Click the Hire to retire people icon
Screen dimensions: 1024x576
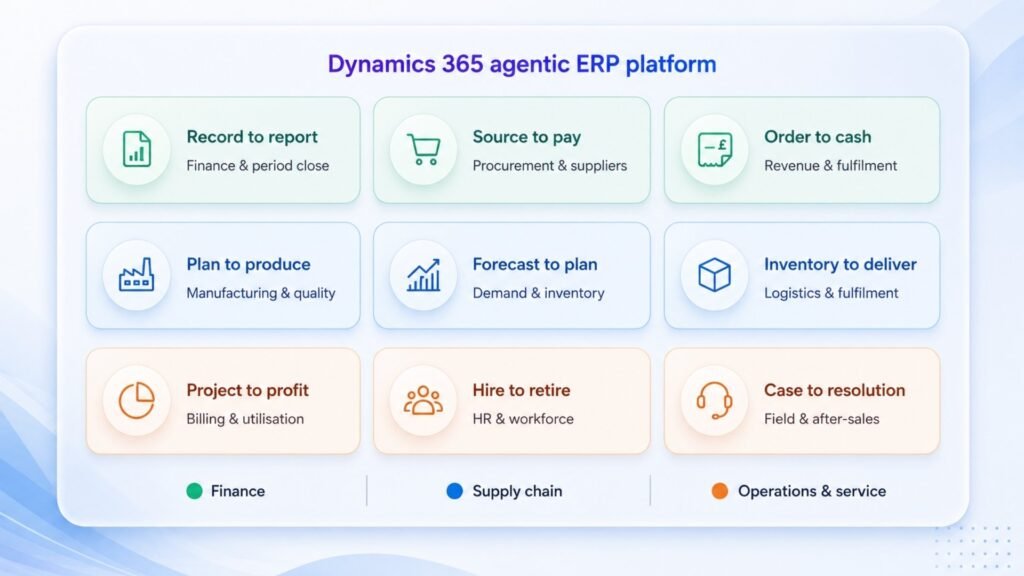point(423,400)
